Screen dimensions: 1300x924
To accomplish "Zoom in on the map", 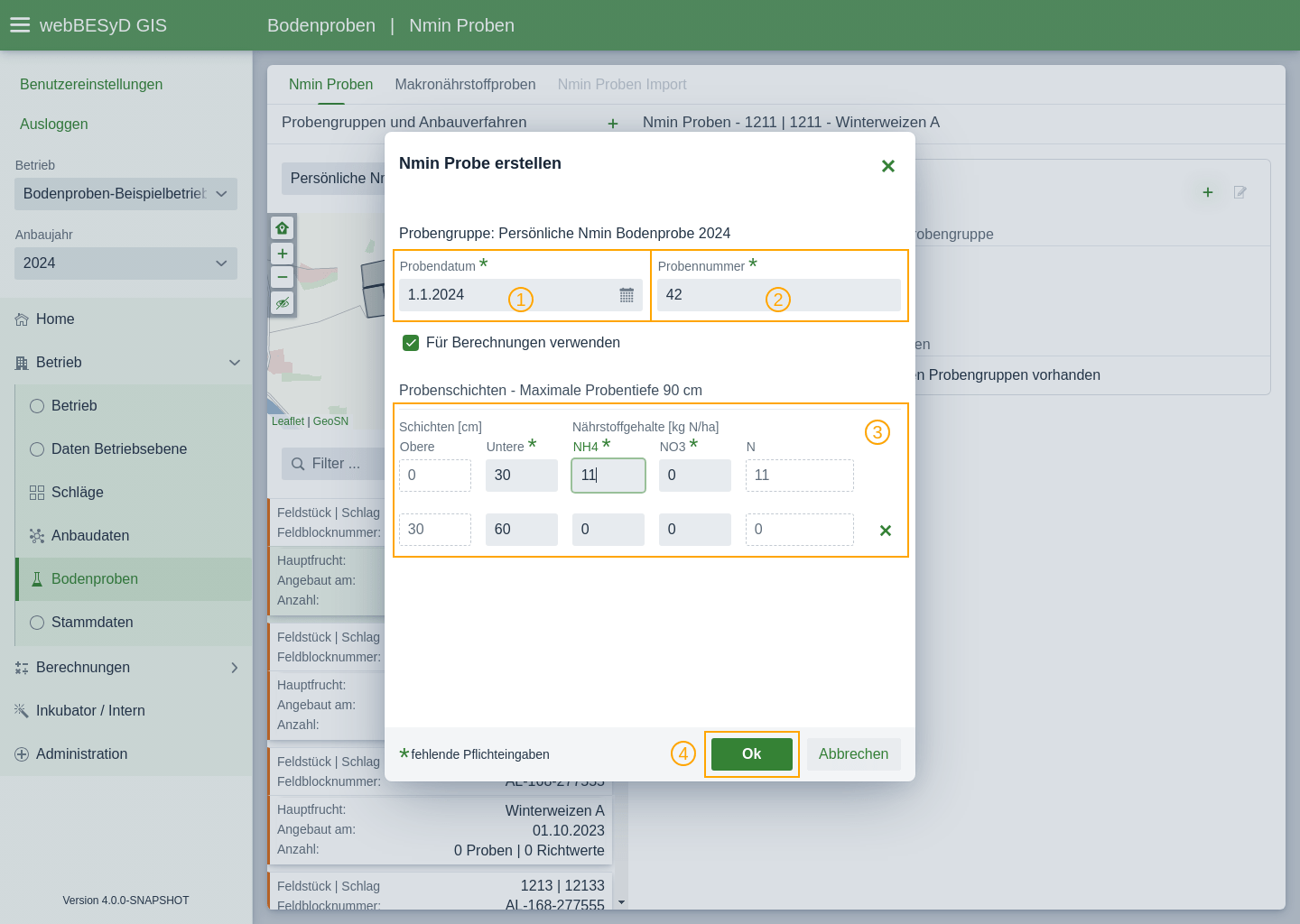I will (x=283, y=254).
